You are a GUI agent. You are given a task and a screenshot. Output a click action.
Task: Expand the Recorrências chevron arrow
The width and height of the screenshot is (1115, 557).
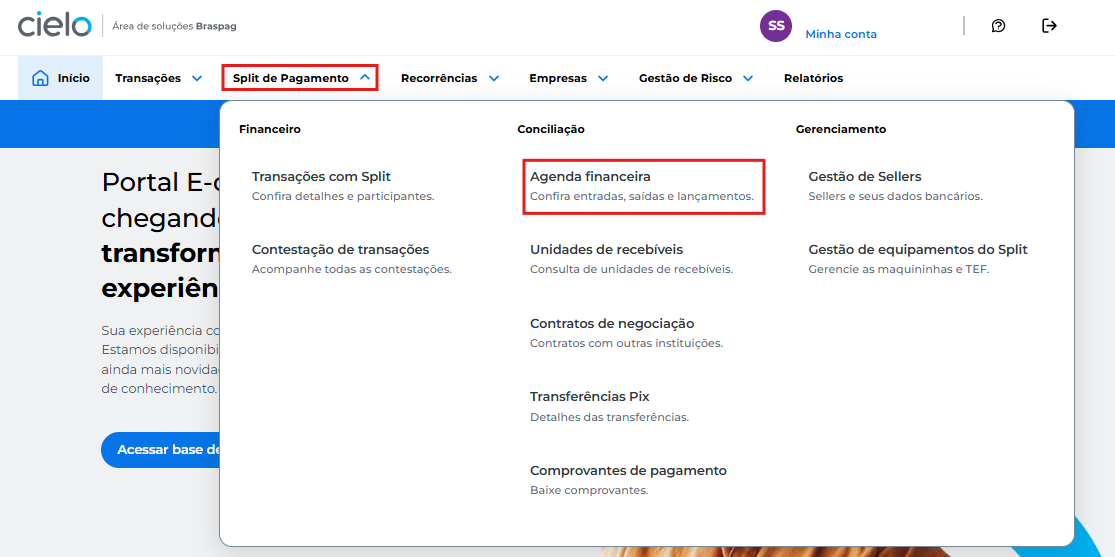[494, 78]
